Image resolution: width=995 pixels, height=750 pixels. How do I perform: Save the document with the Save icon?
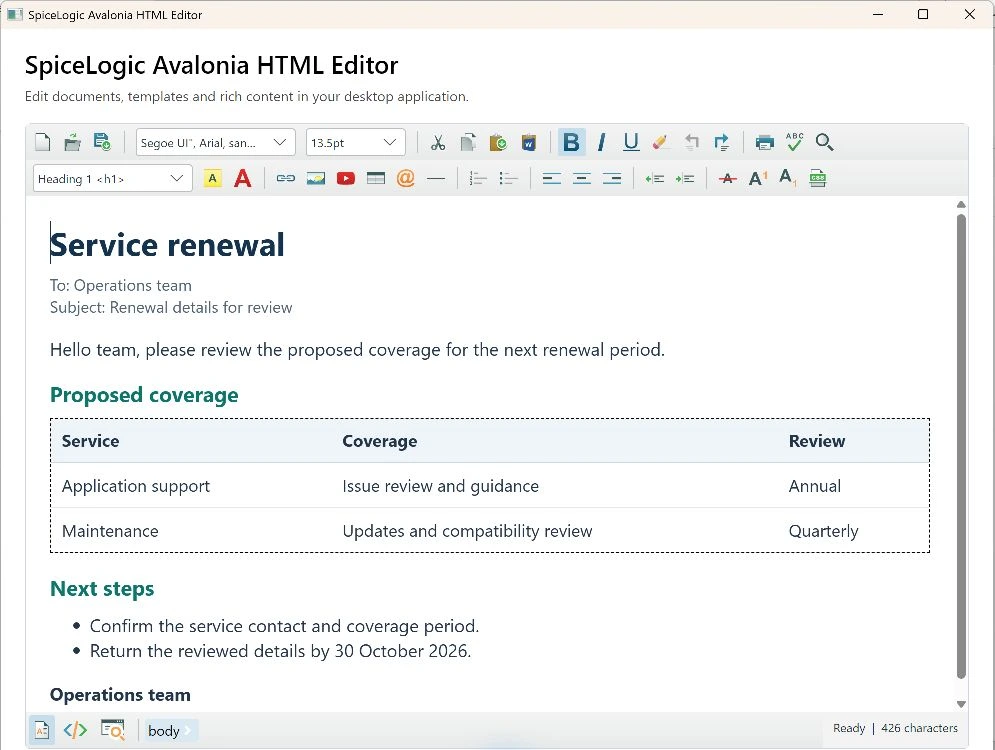(x=102, y=142)
